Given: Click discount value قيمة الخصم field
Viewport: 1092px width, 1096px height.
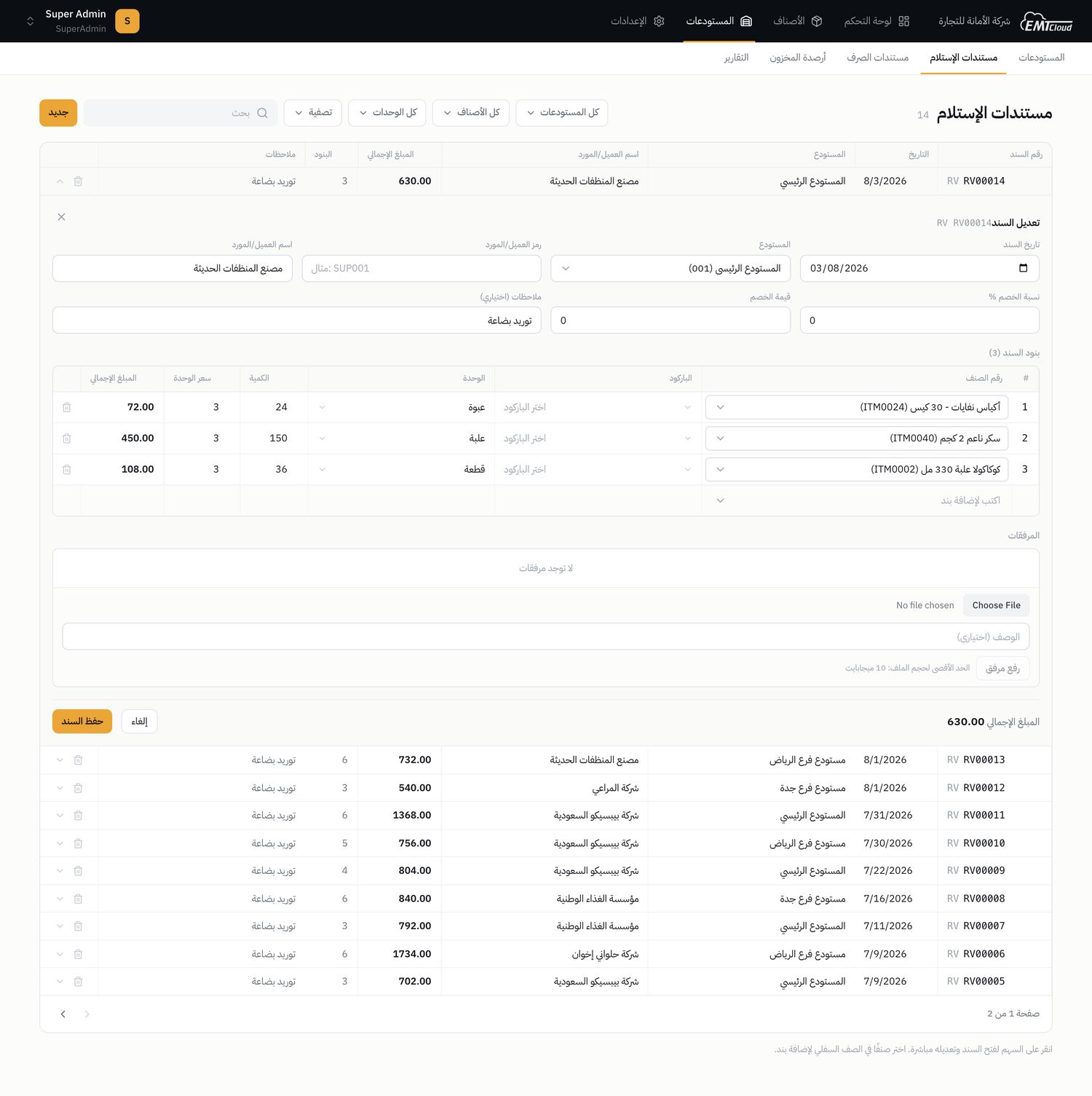Looking at the screenshot, I should click(670, 320).
